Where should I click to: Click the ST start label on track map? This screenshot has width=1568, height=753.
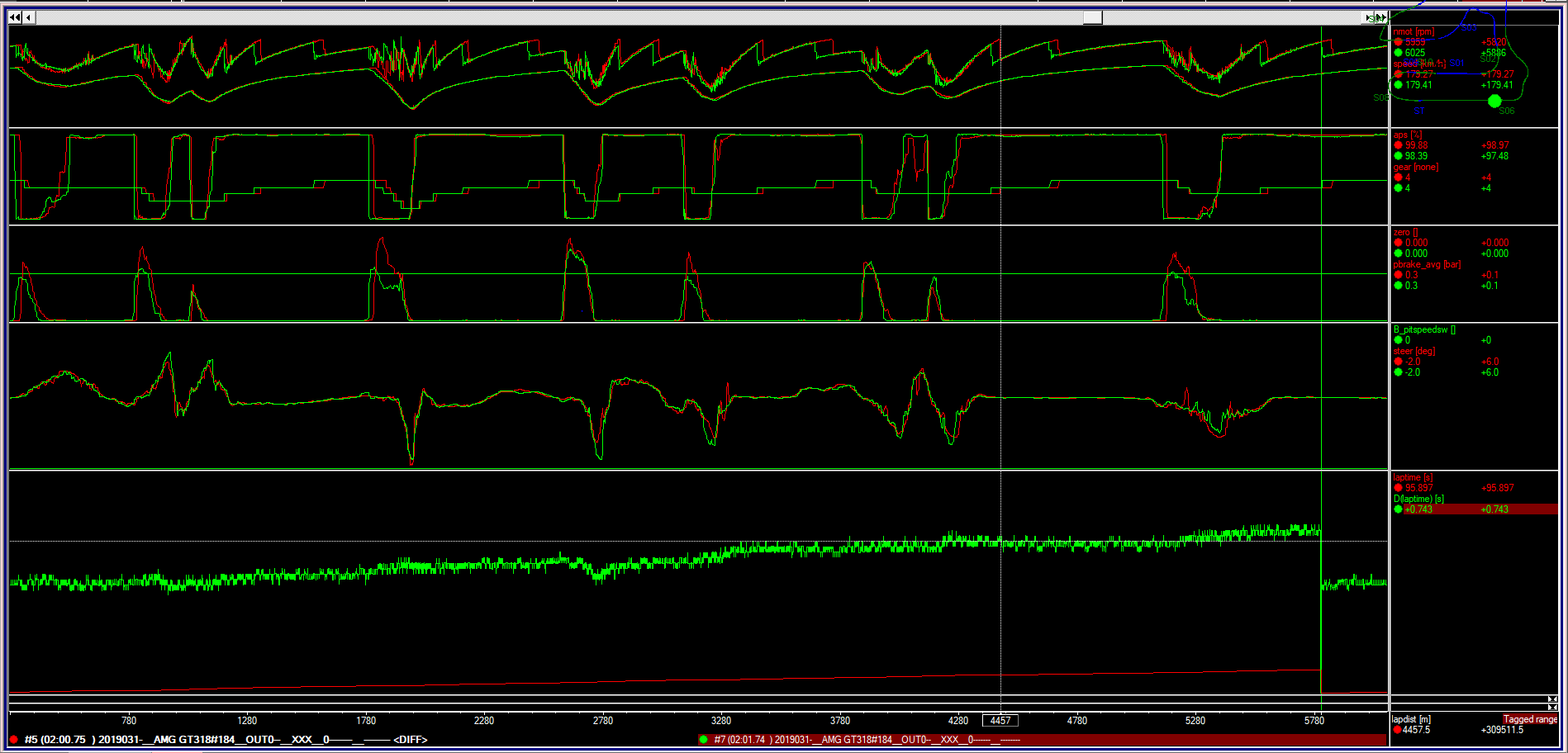click(1418, 111)
